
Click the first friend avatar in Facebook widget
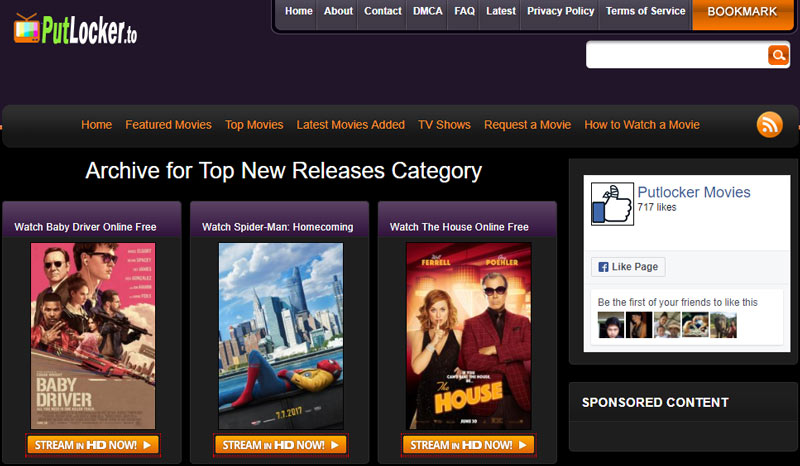611,325
